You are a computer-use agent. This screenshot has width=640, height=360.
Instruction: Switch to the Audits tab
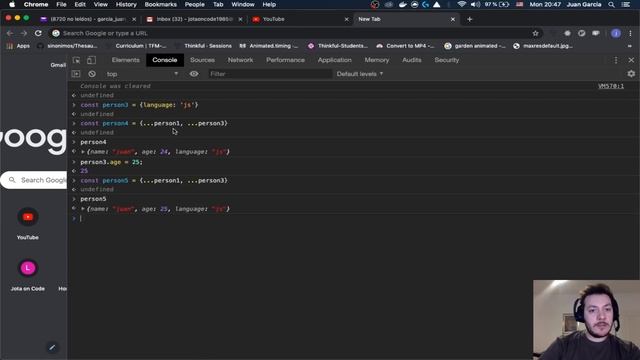(411, 60)
